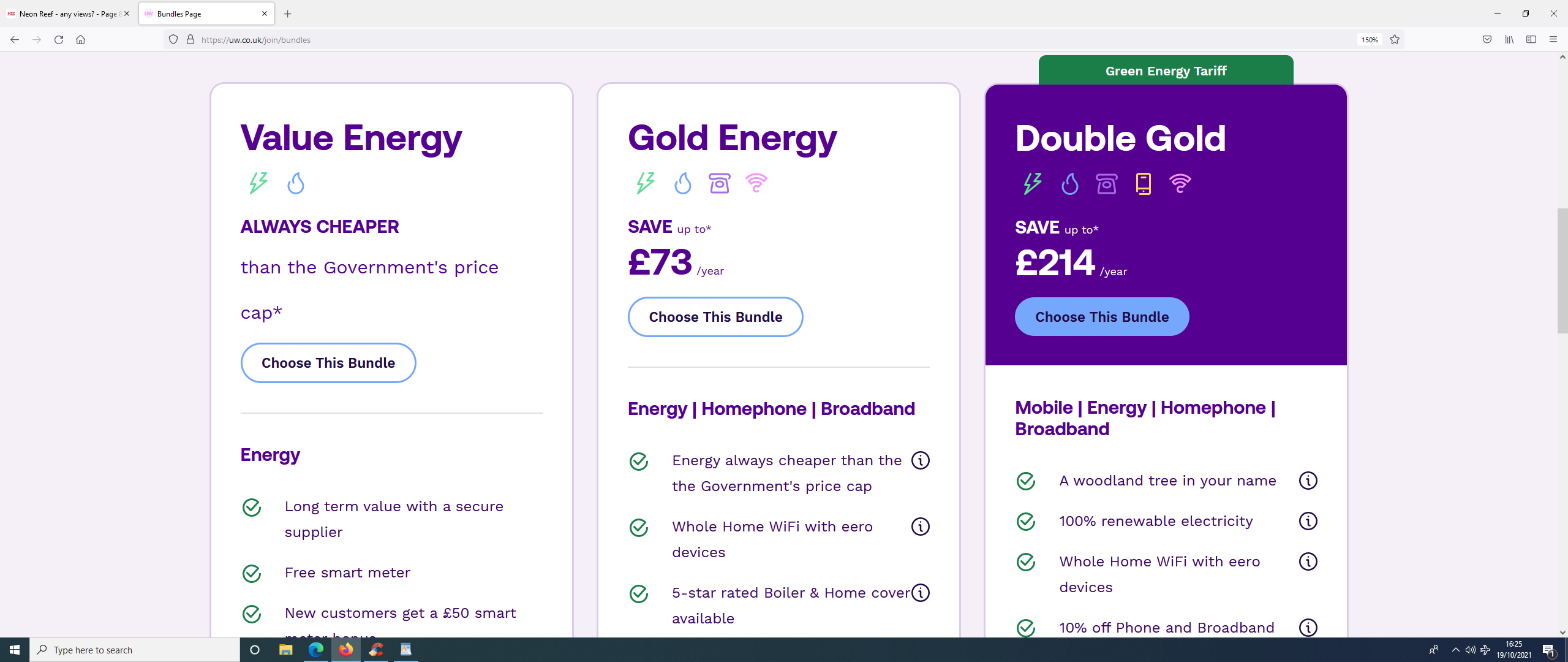Viewport: 1568px width, 662px height.
Task: Open Microsoft Edge from the taskbar
Action: [315, 650]
